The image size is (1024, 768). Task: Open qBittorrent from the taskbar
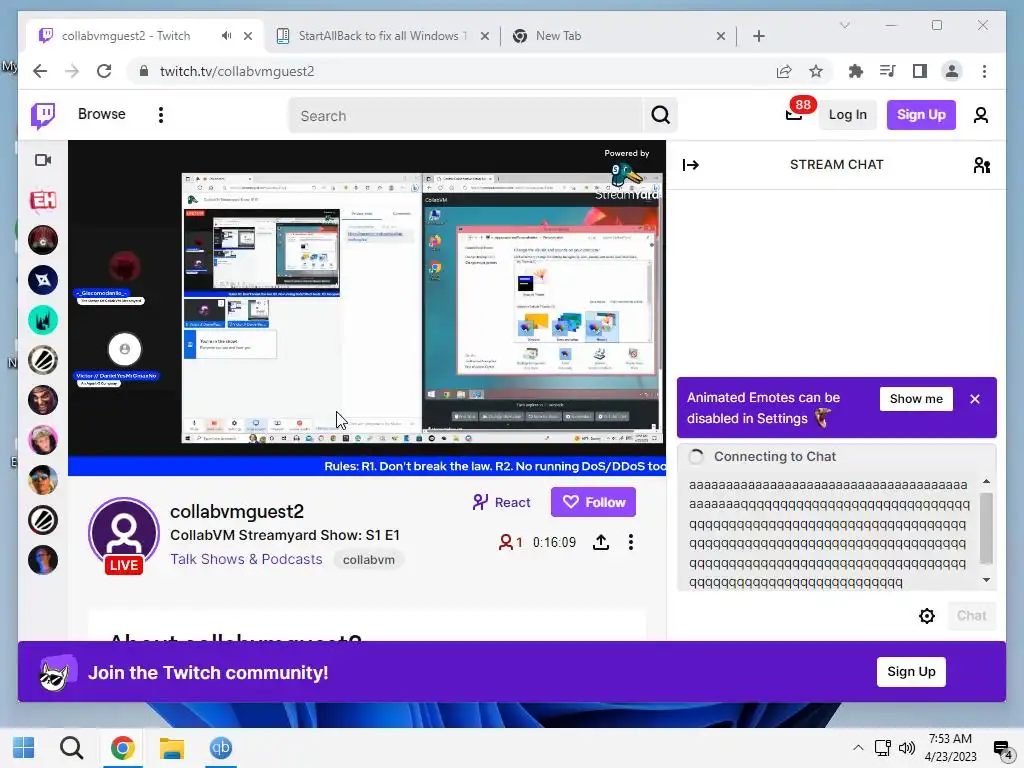pyautogui.click(x=221, y=748)
